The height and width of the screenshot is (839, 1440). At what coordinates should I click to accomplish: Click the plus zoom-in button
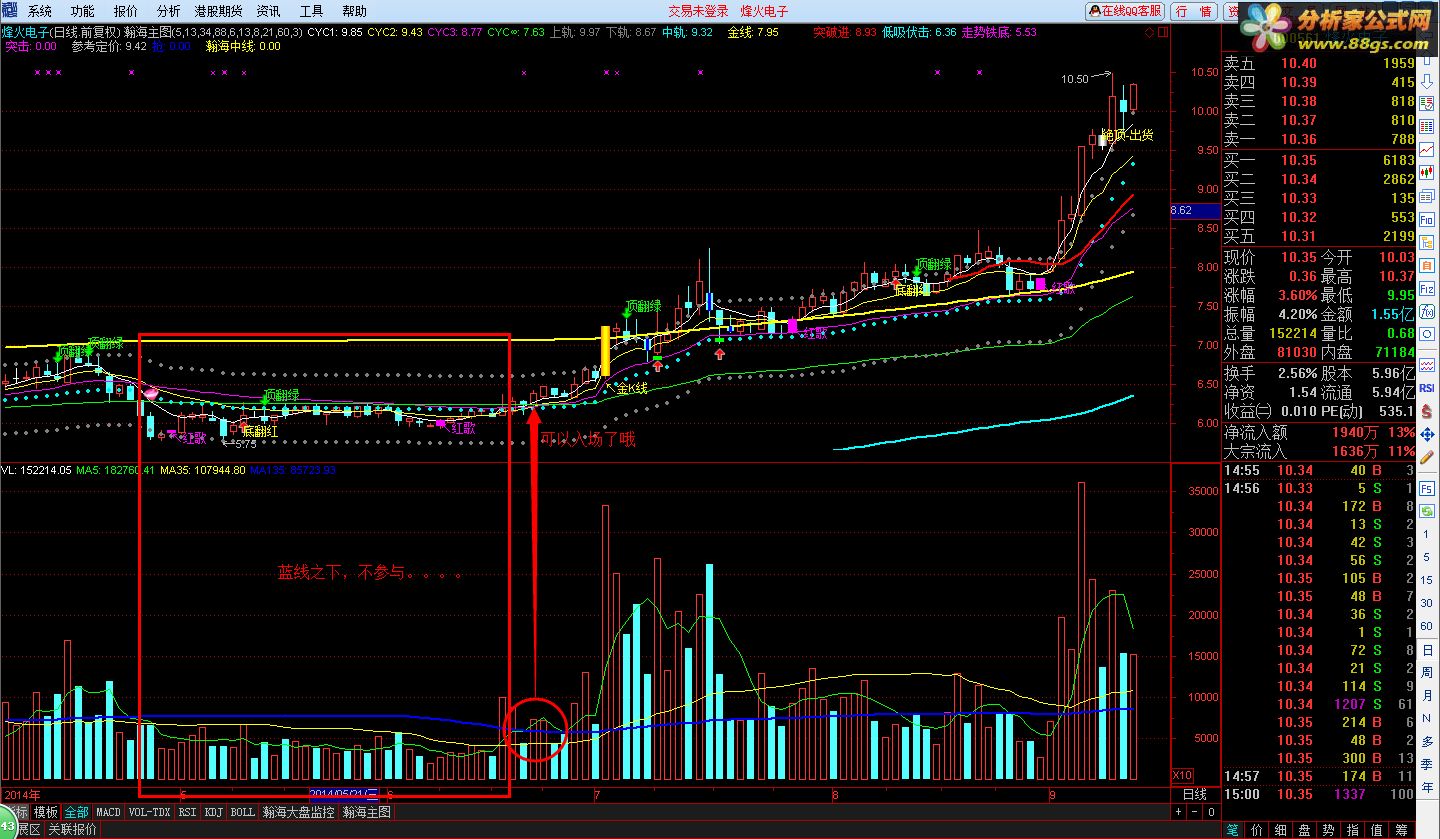click(1178, 812)
